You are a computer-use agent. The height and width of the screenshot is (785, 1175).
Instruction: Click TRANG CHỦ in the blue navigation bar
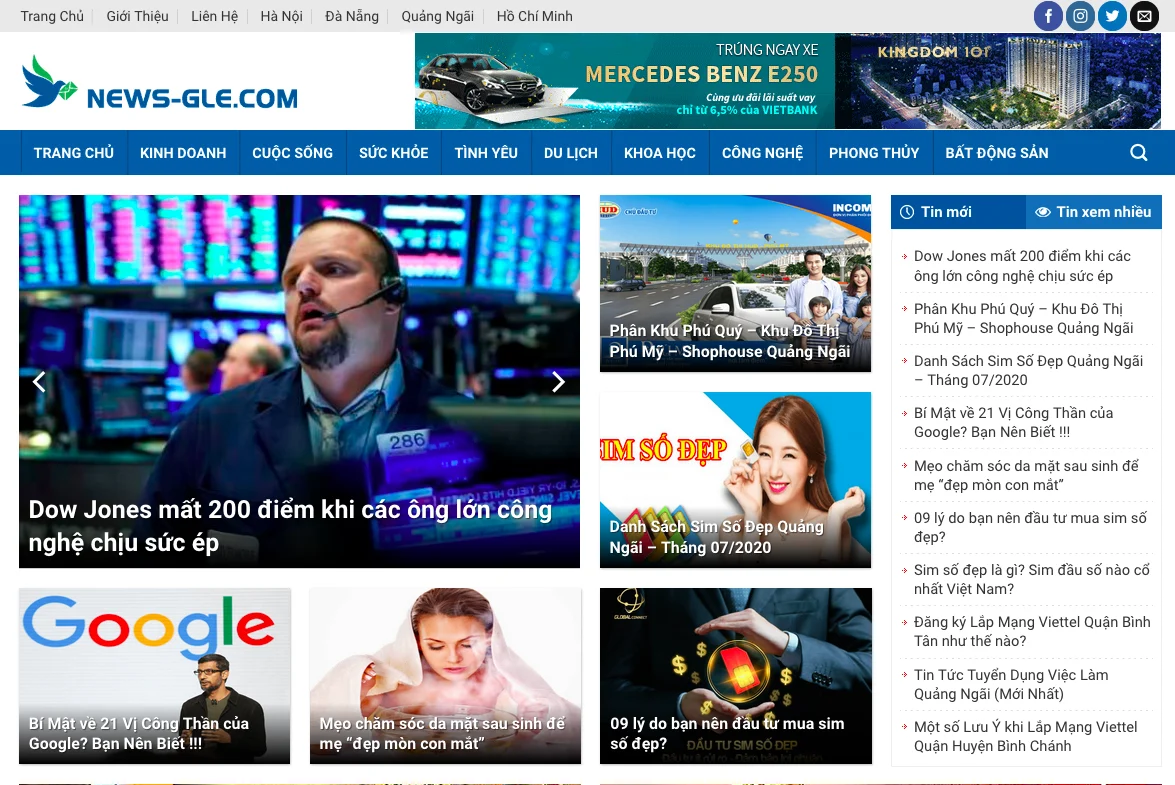[73, 153]
